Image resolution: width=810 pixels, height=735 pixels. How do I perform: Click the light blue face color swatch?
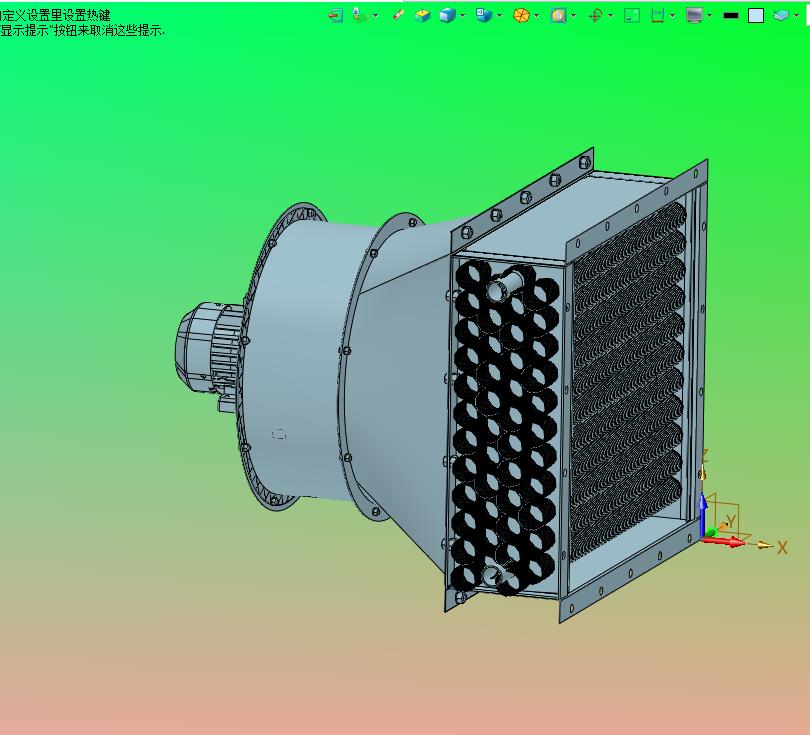[x=756, y=16]
